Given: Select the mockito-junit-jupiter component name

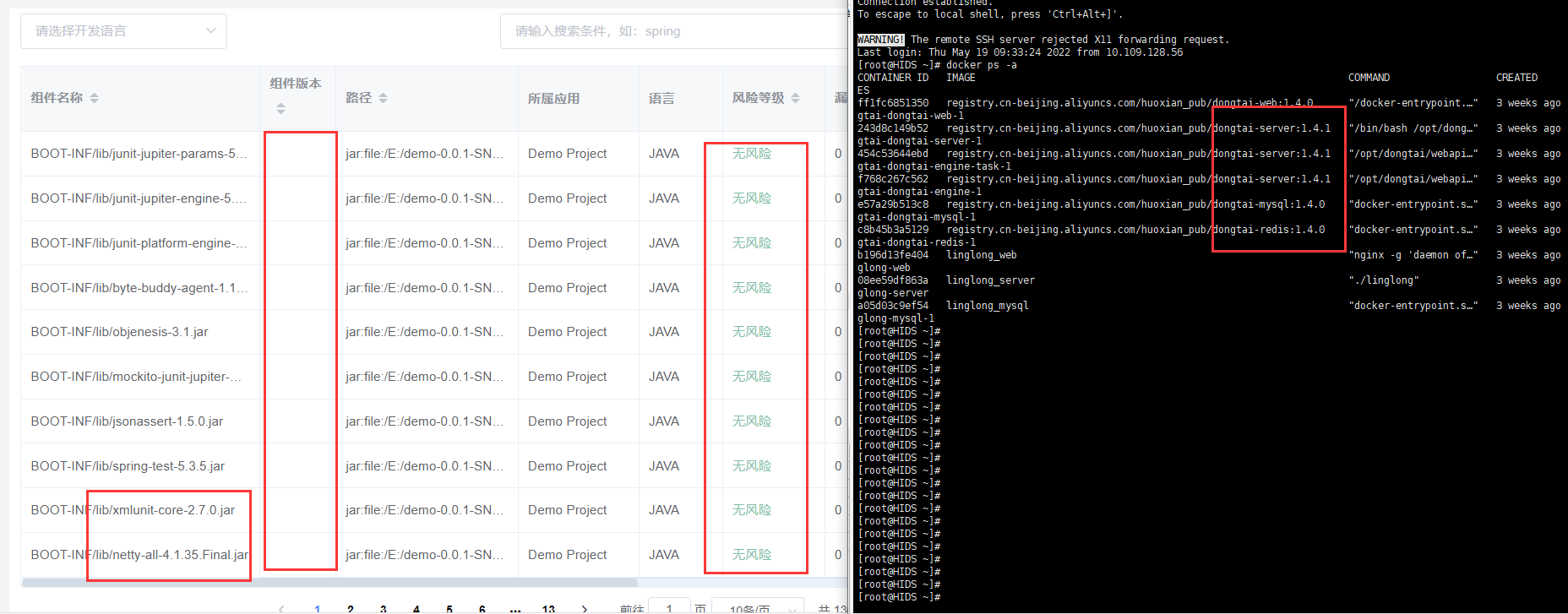Looking at the screenshot, I should (136, 377).
